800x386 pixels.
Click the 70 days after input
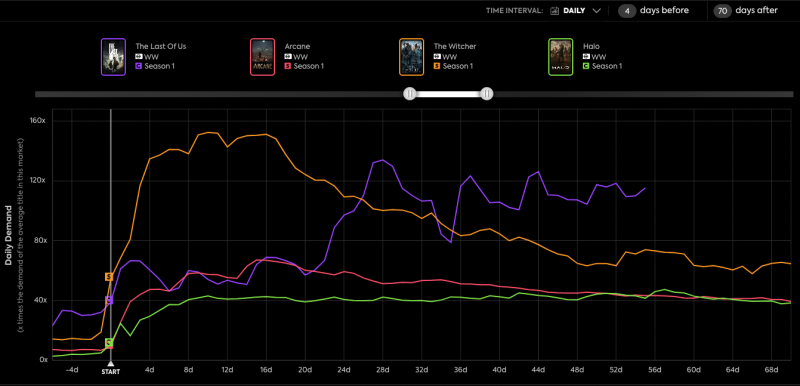(722, 10)
